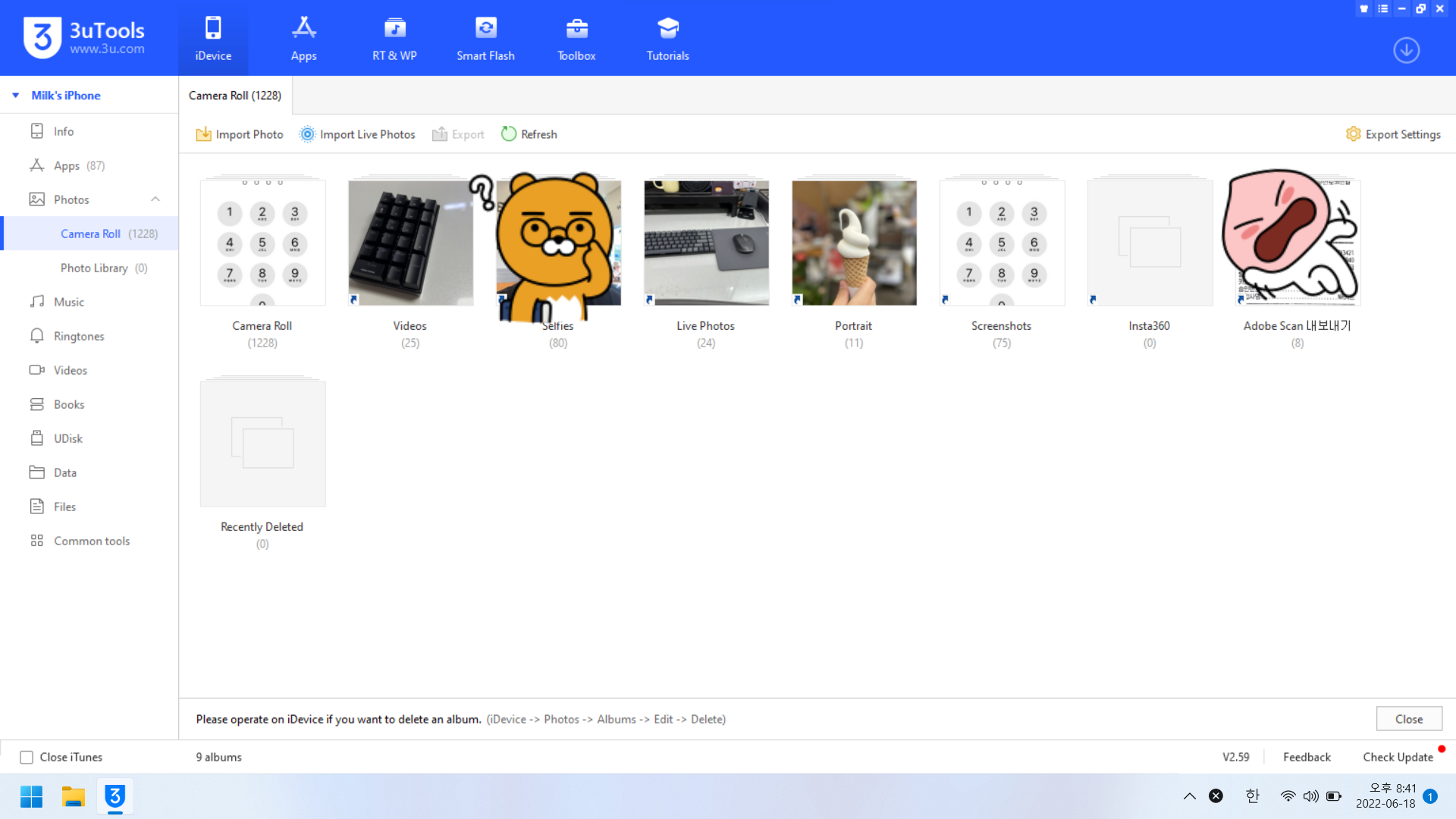The width and height of the screenshot is (1456, 819).
Task: Click the RT & WP ringtone icon
Action: (394, 29)
